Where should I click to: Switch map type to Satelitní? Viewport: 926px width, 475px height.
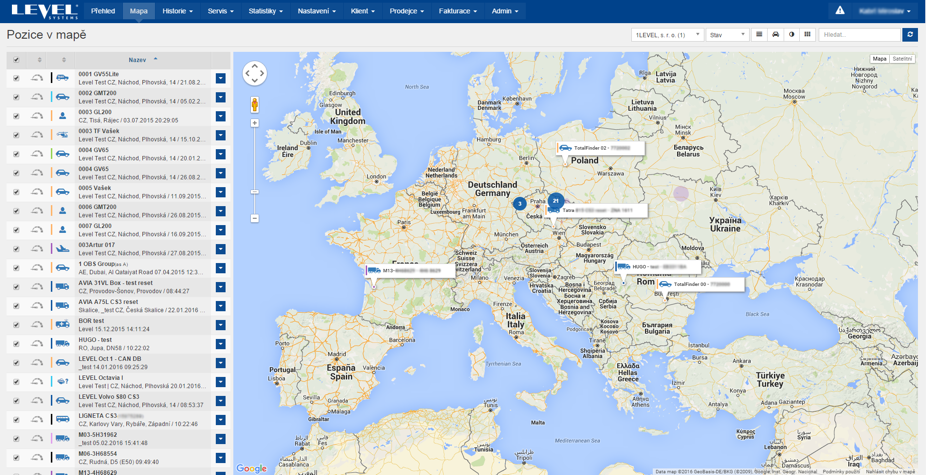902,58
